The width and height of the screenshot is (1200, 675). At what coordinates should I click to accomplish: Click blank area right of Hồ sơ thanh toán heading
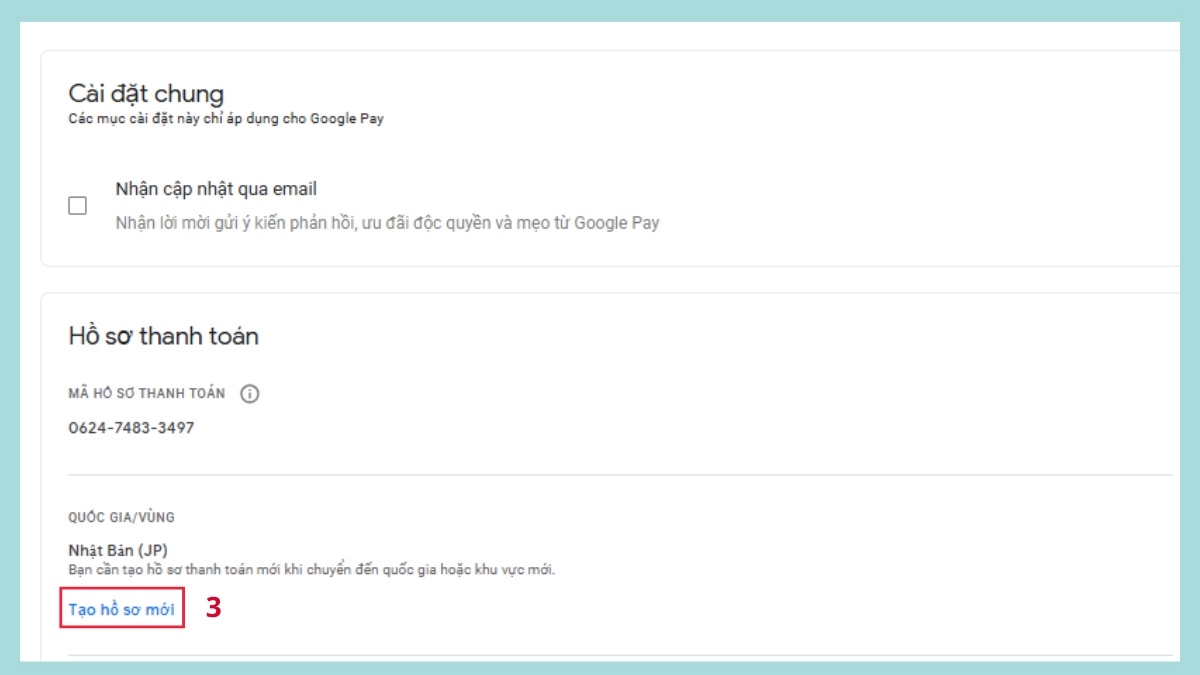tap(700, 336)
